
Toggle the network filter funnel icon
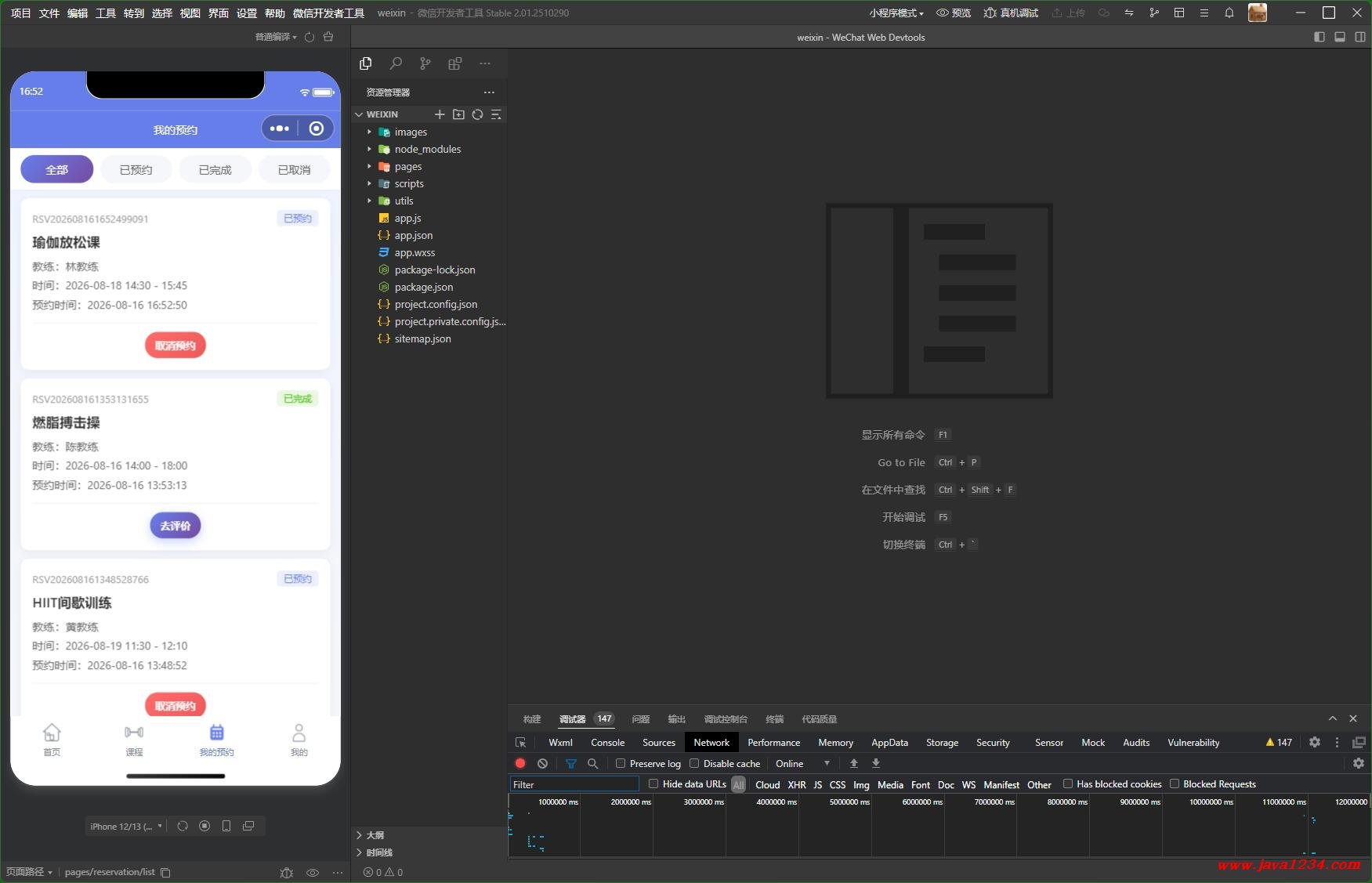(x=571, y=763)
